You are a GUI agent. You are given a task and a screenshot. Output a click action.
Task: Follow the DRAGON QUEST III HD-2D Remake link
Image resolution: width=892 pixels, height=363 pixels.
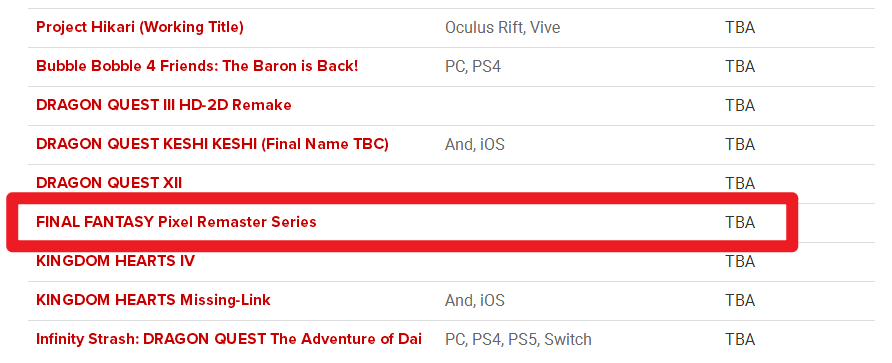(164, 105)
